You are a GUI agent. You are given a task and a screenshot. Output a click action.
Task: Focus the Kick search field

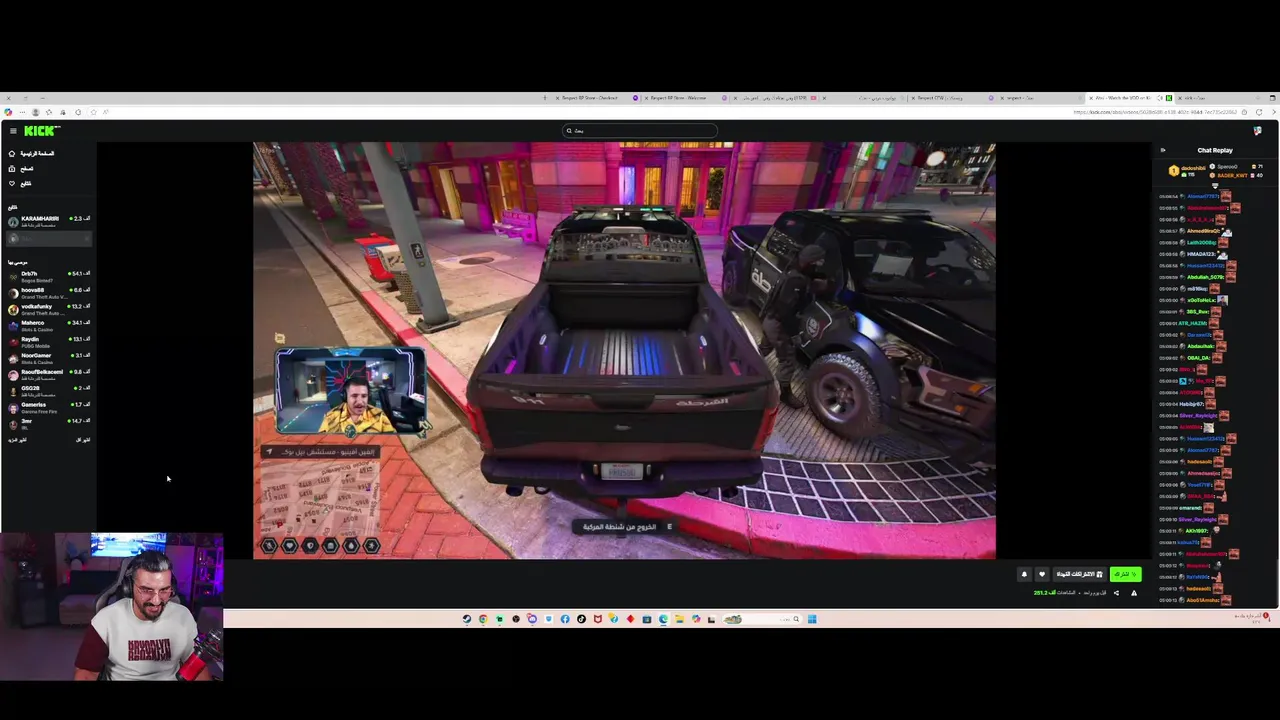click(x=640, y=131)
